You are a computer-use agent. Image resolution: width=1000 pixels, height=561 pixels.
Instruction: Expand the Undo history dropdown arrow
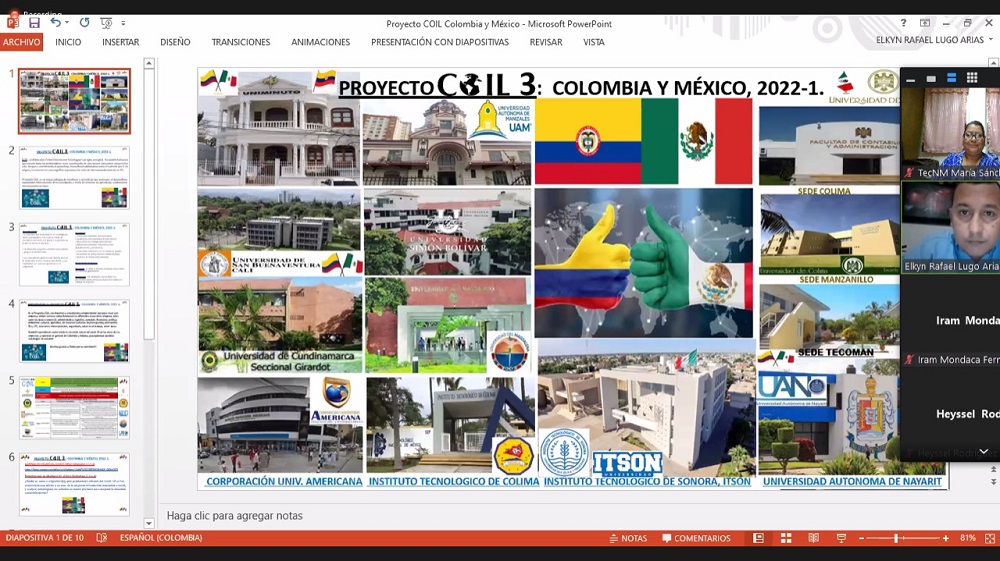click(68, 23)
